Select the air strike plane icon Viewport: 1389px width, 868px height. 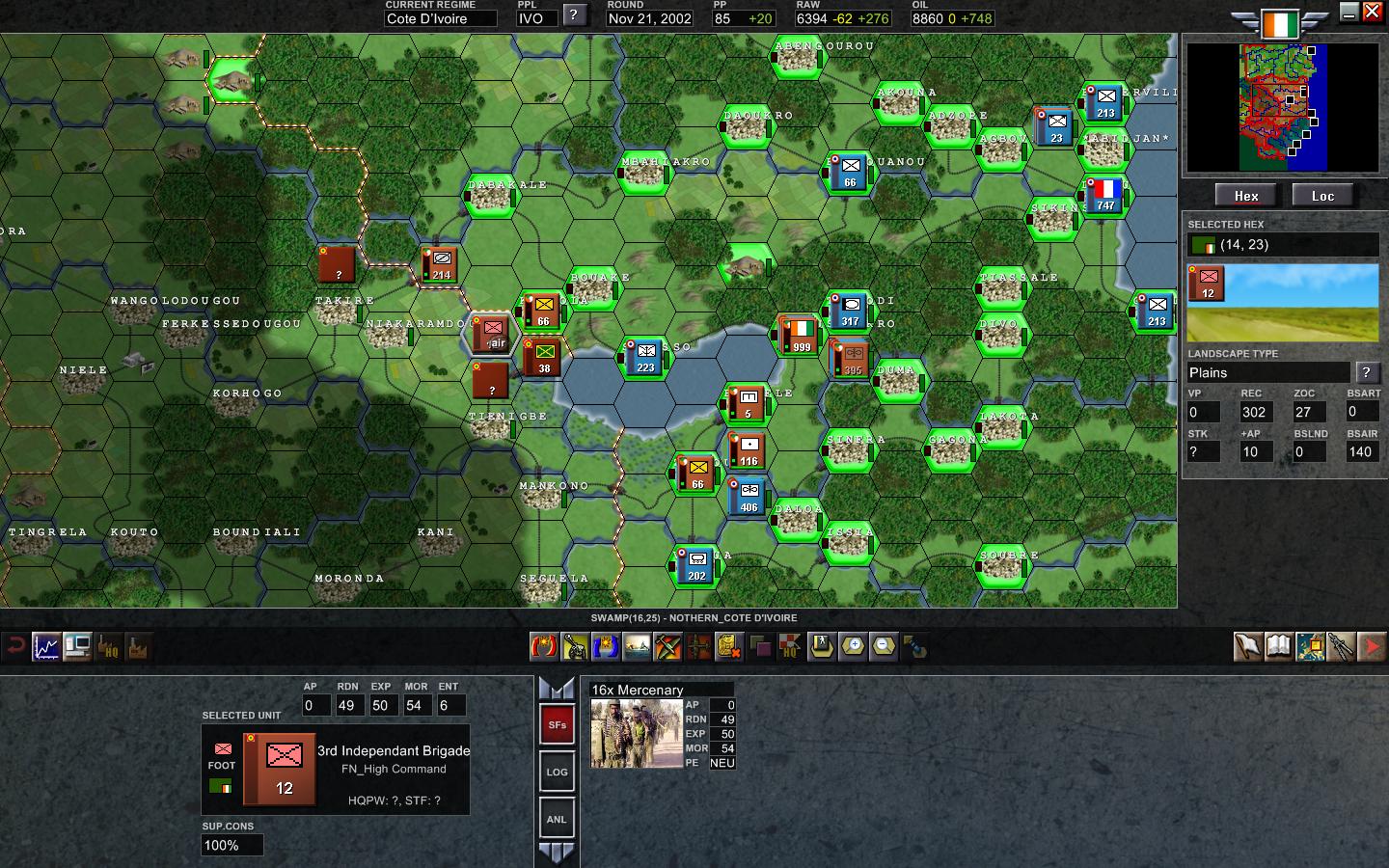[x=667, y=646]
